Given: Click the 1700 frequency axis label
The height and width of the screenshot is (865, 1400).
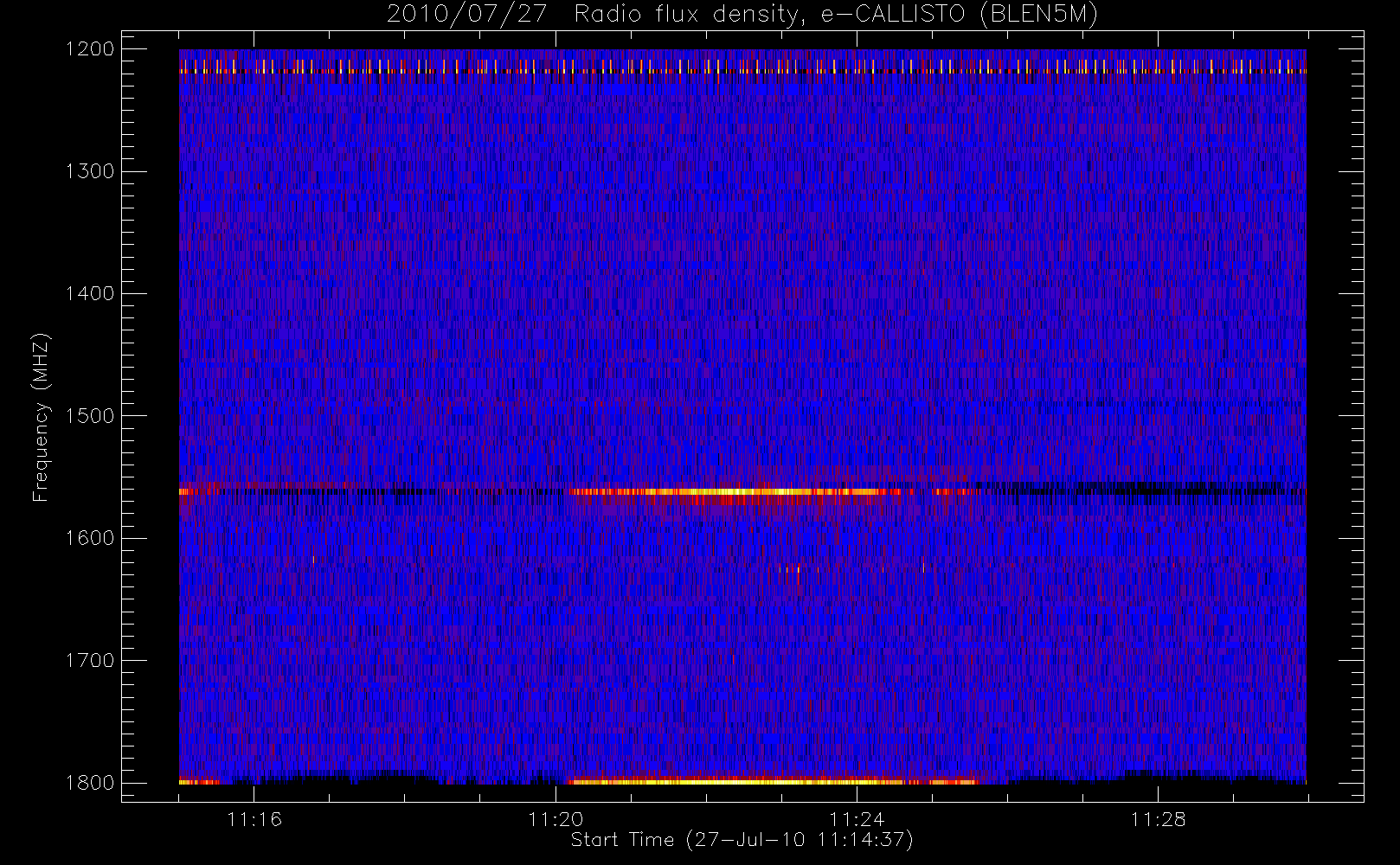Looking at the screenshot, I should (x=90, y=660).
